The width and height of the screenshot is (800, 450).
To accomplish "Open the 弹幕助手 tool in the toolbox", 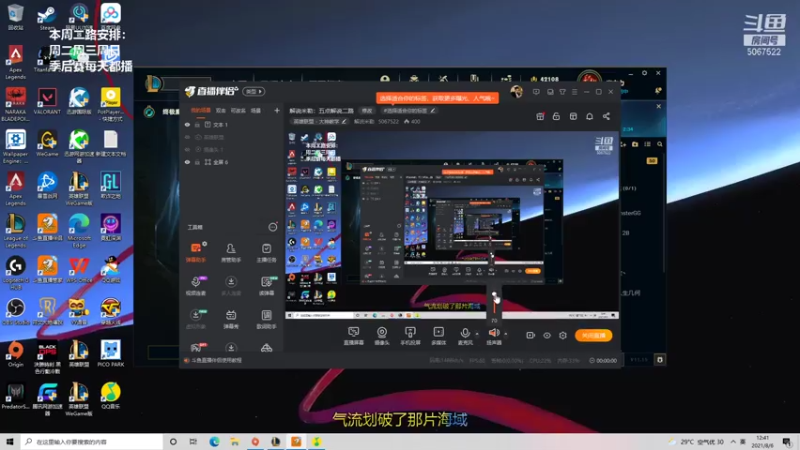I will pos(195,253).
